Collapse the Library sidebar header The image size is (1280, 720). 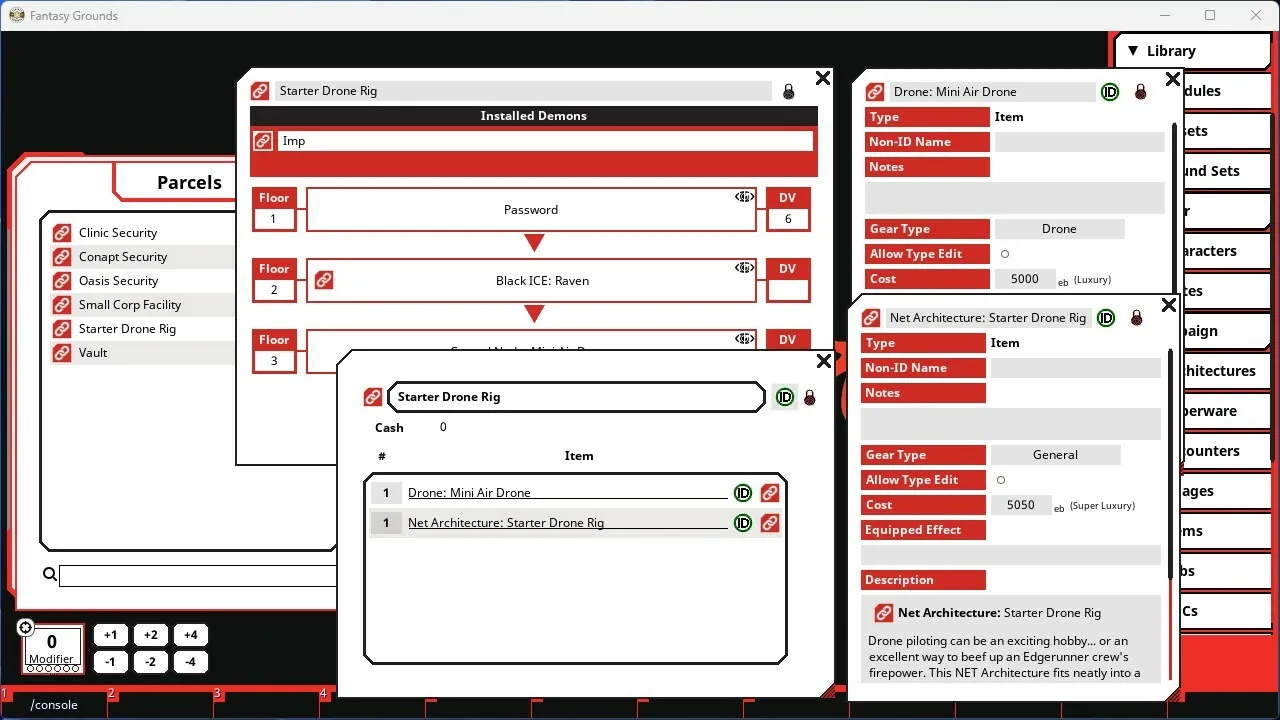[1192, 51]
